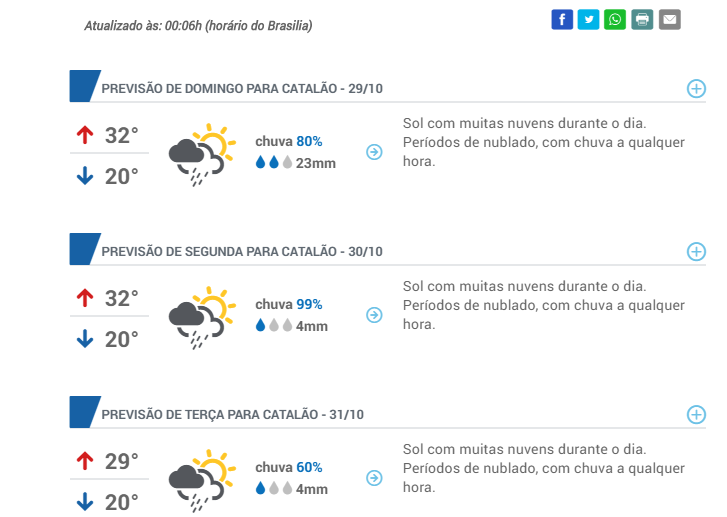Expand Sunday 29/10 forecast details

[696, 88]
